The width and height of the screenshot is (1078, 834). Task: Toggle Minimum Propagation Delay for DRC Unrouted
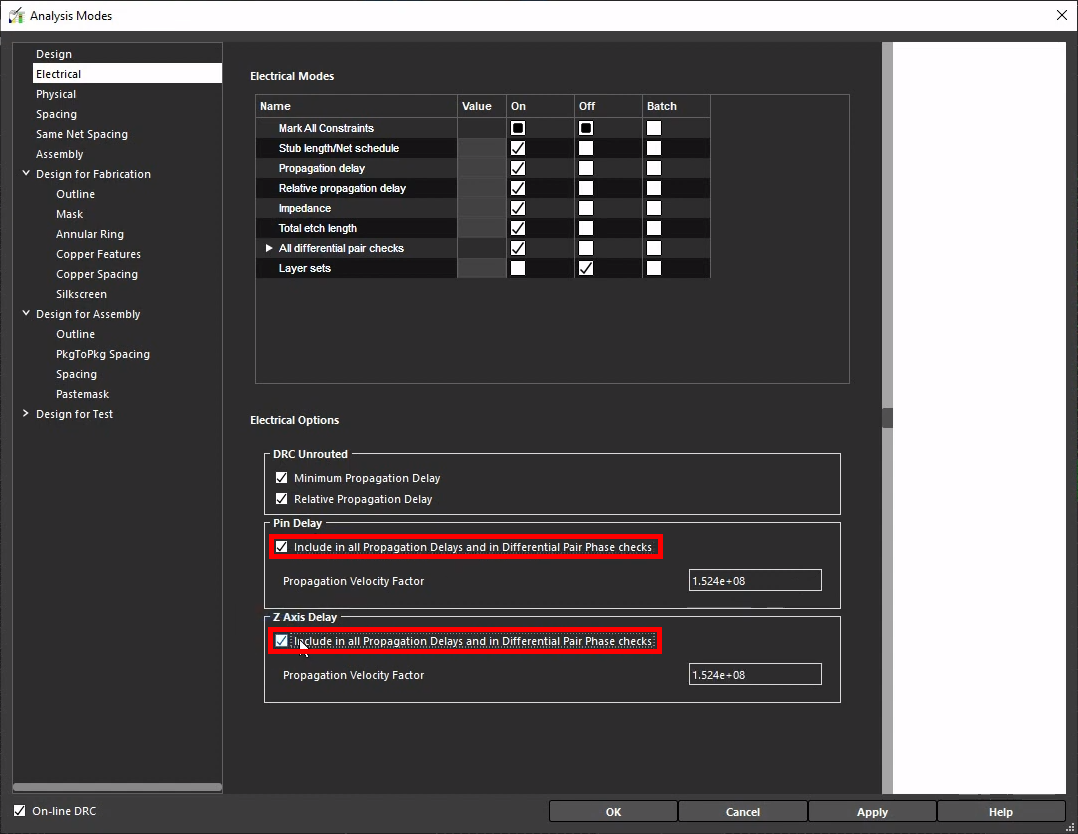tap(281, 478)
